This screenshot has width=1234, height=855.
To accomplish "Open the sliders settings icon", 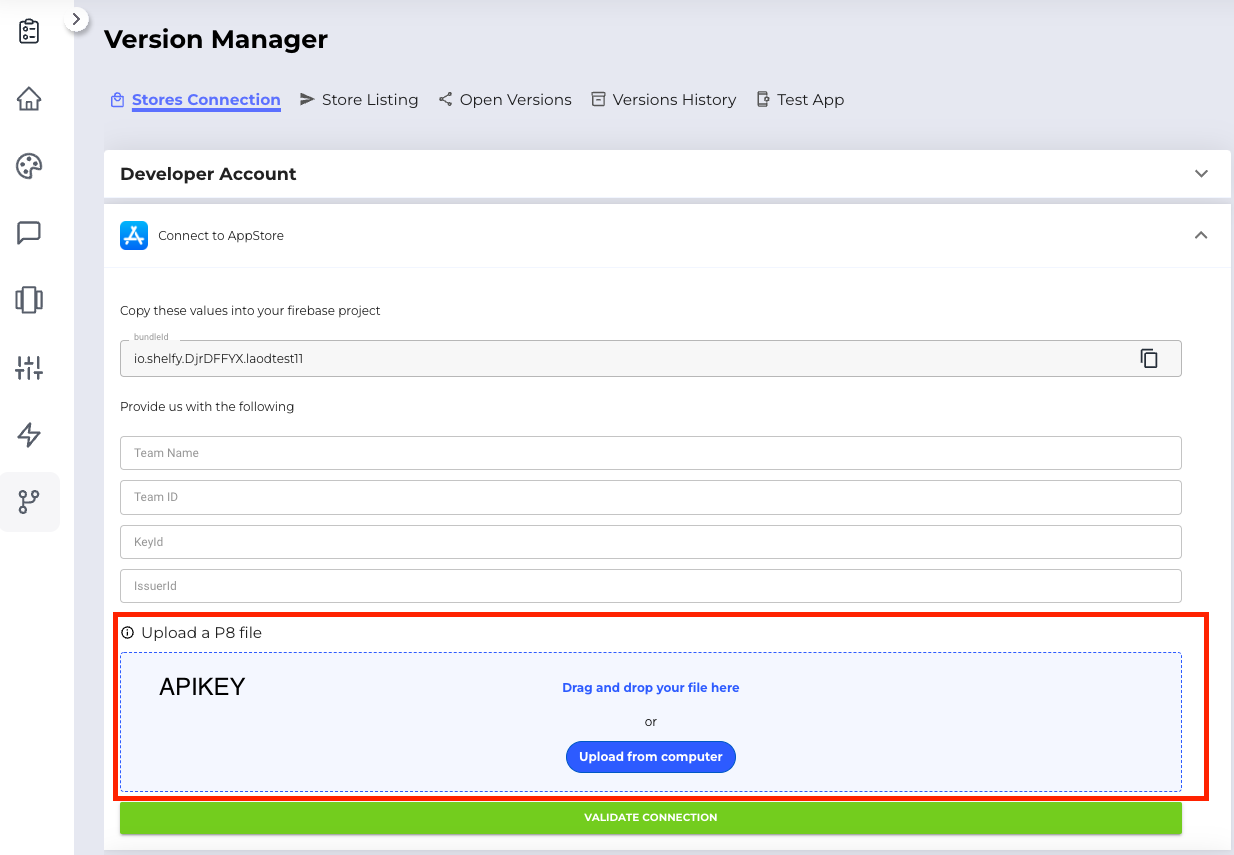I will click(x=29, y=368).
